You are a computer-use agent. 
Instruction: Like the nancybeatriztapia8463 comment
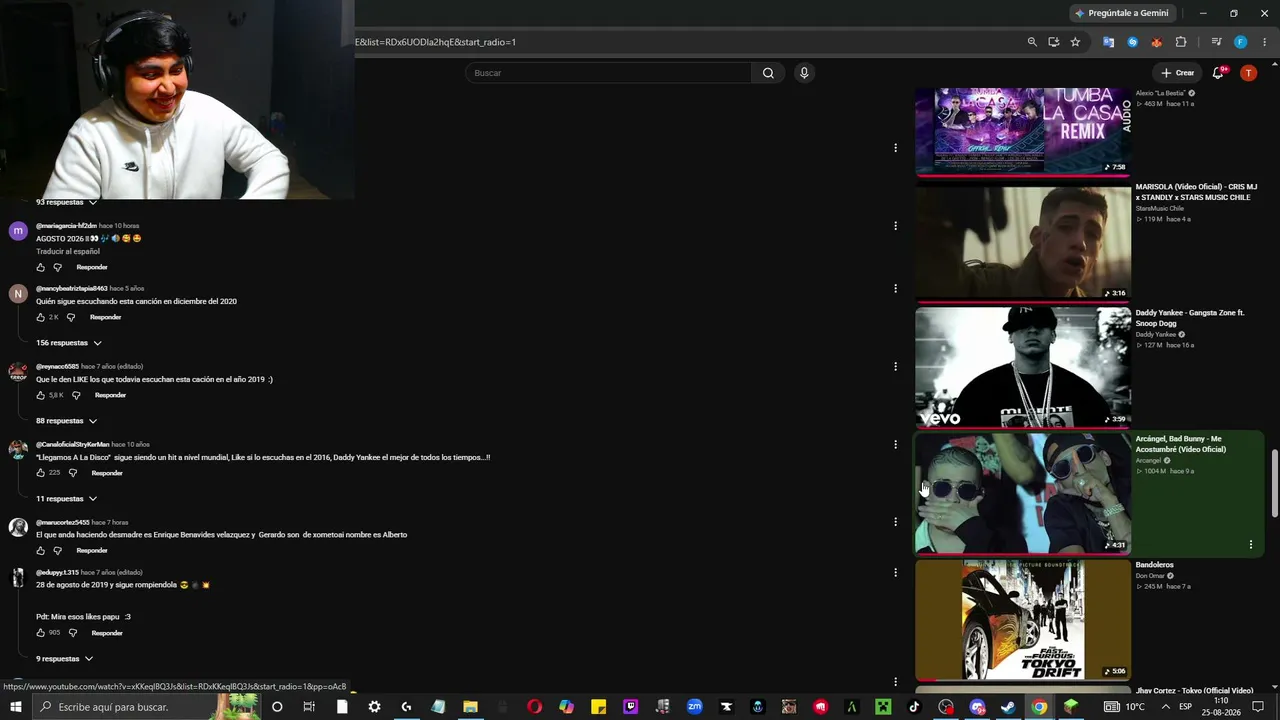pos(41,317)
